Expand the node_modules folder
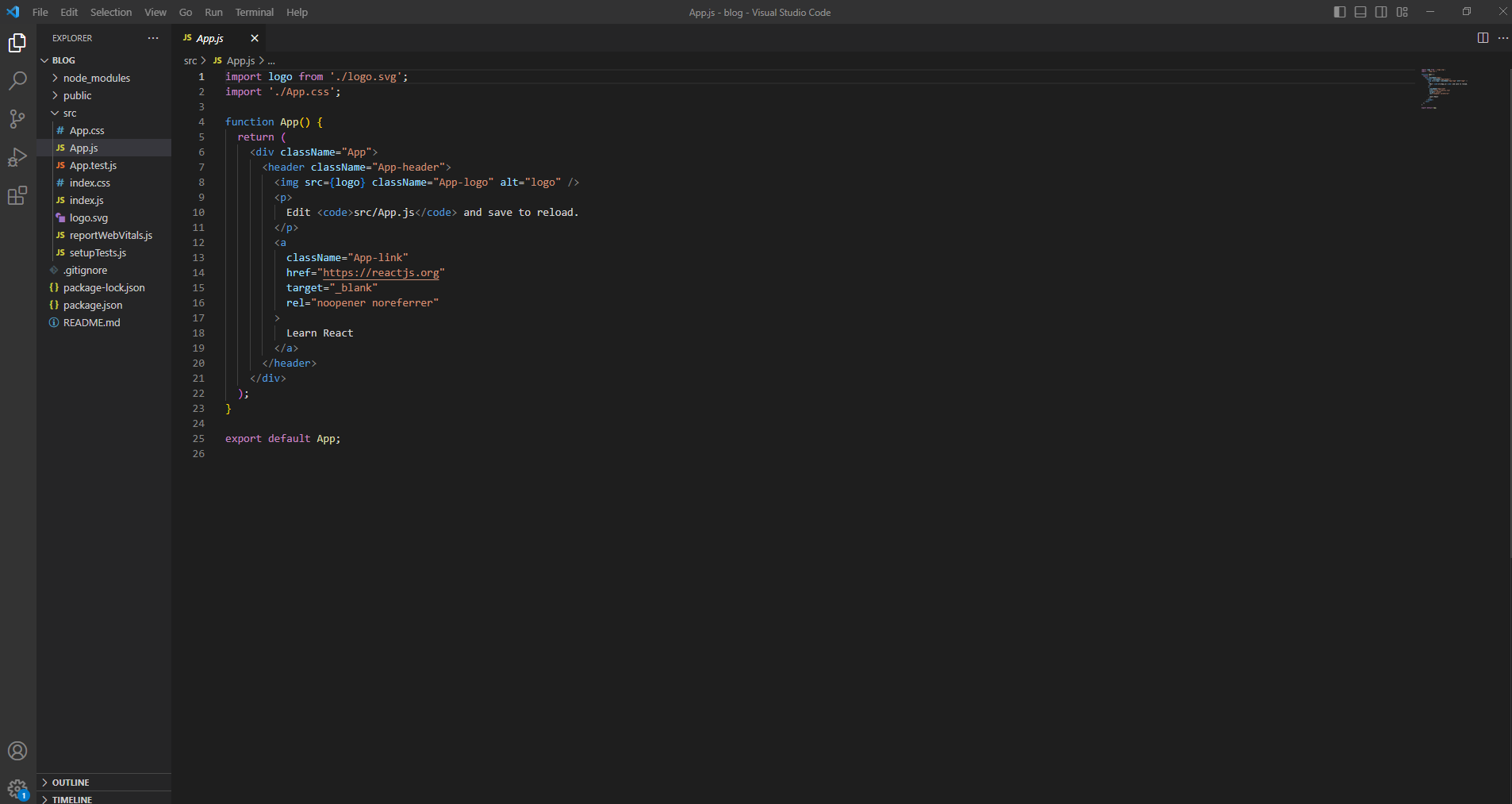 coord(104,78)
